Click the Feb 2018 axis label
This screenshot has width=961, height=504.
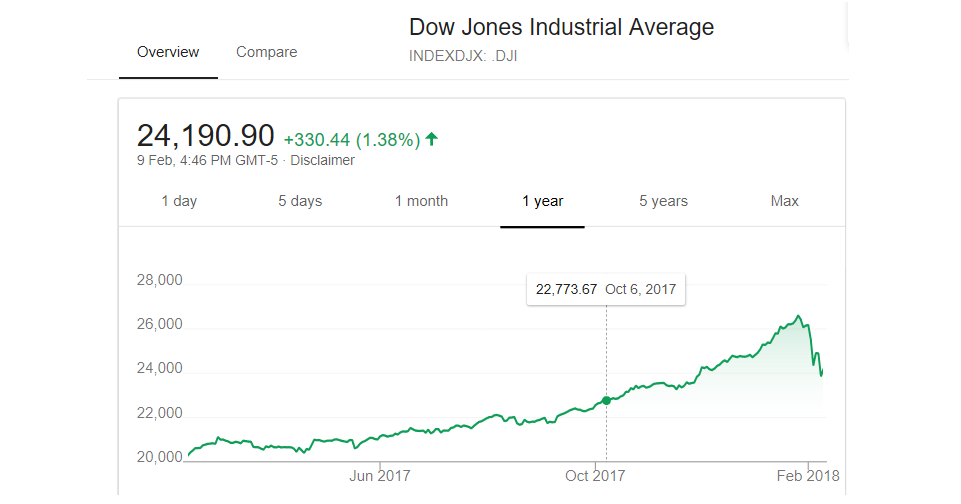coord(808,476)
